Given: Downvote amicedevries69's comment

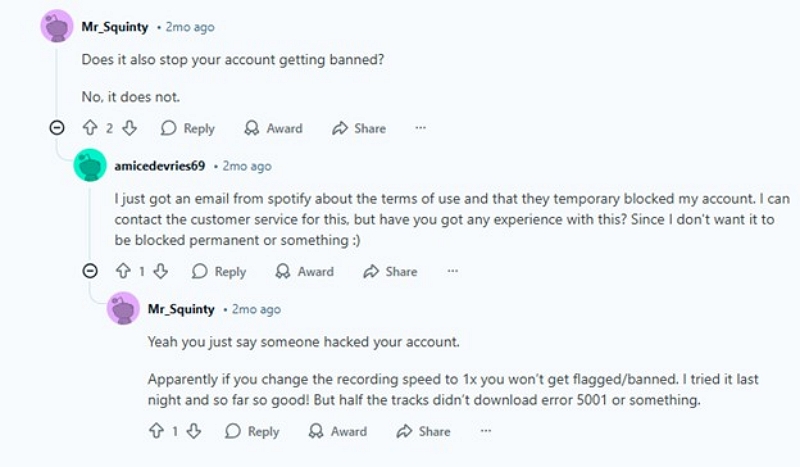Looking at the screenshot, I should tap(161, 271).
